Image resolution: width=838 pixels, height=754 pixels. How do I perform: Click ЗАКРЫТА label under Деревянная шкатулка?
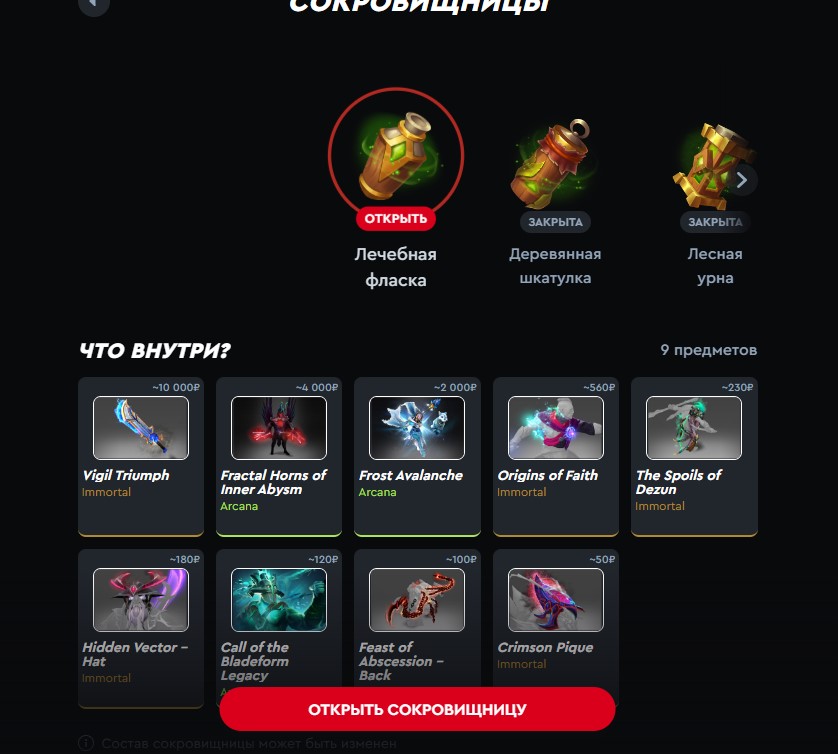pos(555,222)
